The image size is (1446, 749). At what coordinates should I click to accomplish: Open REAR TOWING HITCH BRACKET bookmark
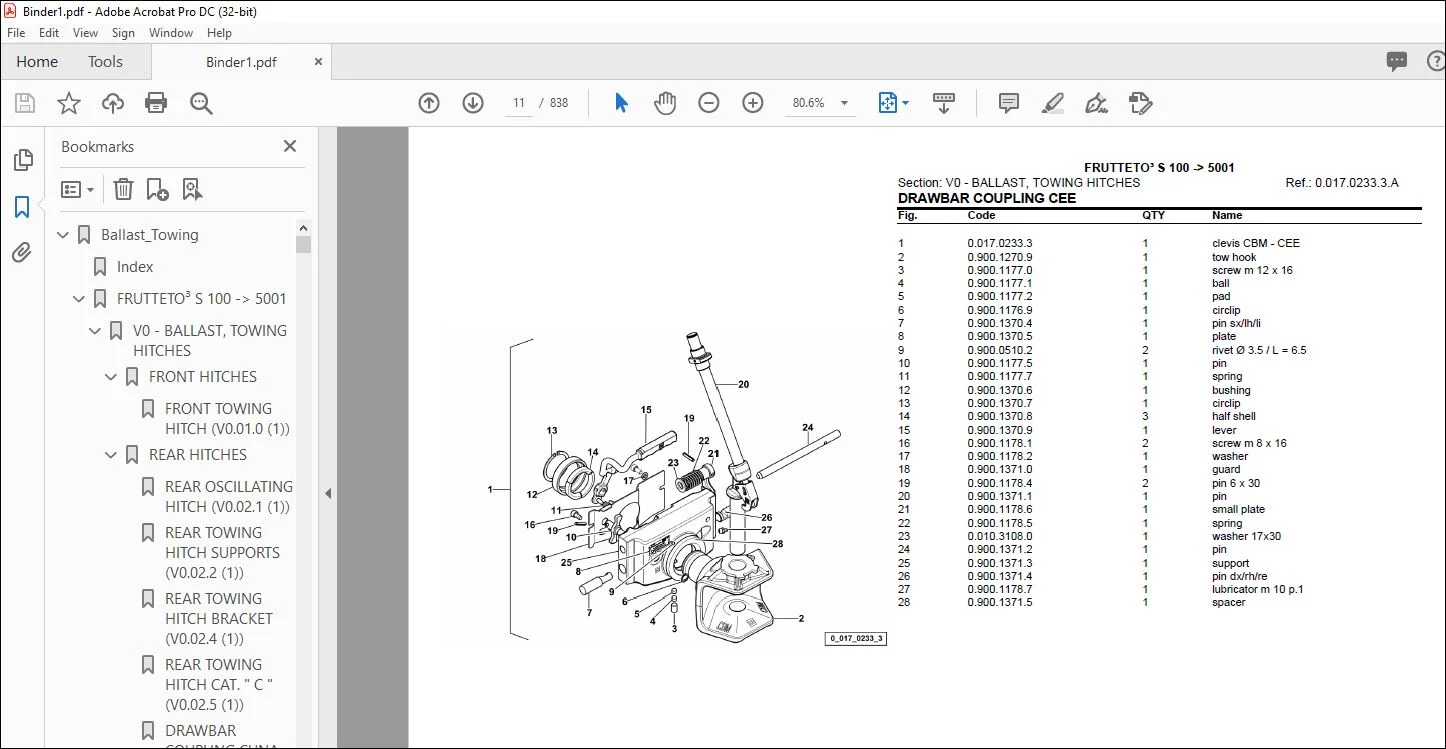(x=219, y=619)
